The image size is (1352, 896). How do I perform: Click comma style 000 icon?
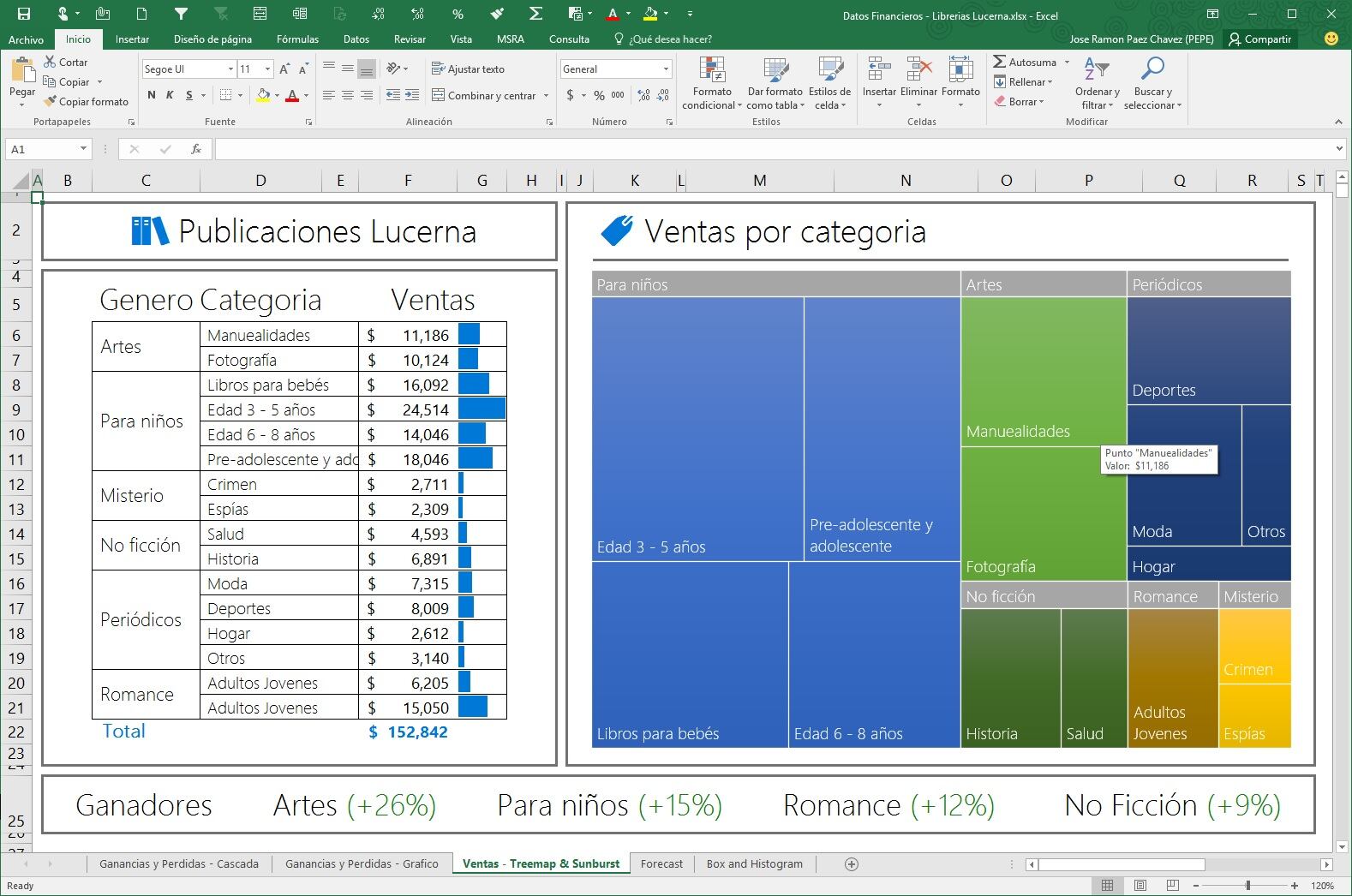click(x=618, y=95)
